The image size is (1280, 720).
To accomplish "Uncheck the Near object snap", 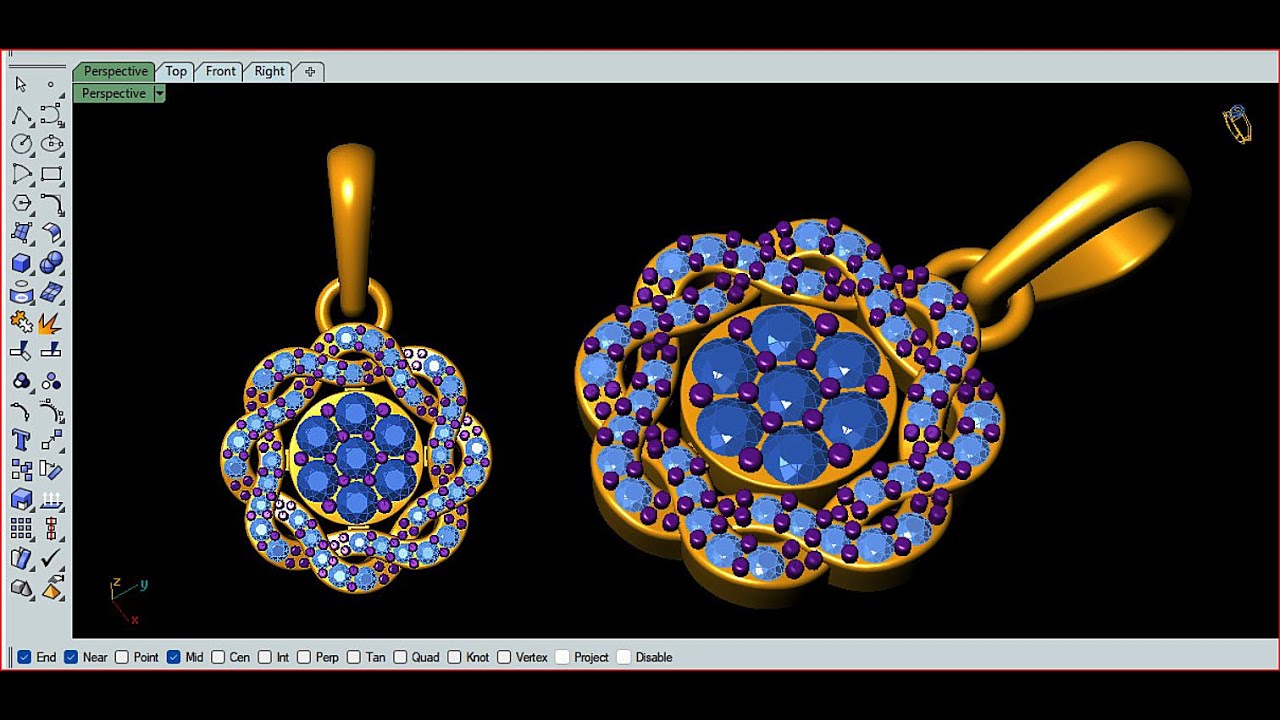I will (71, 657).
